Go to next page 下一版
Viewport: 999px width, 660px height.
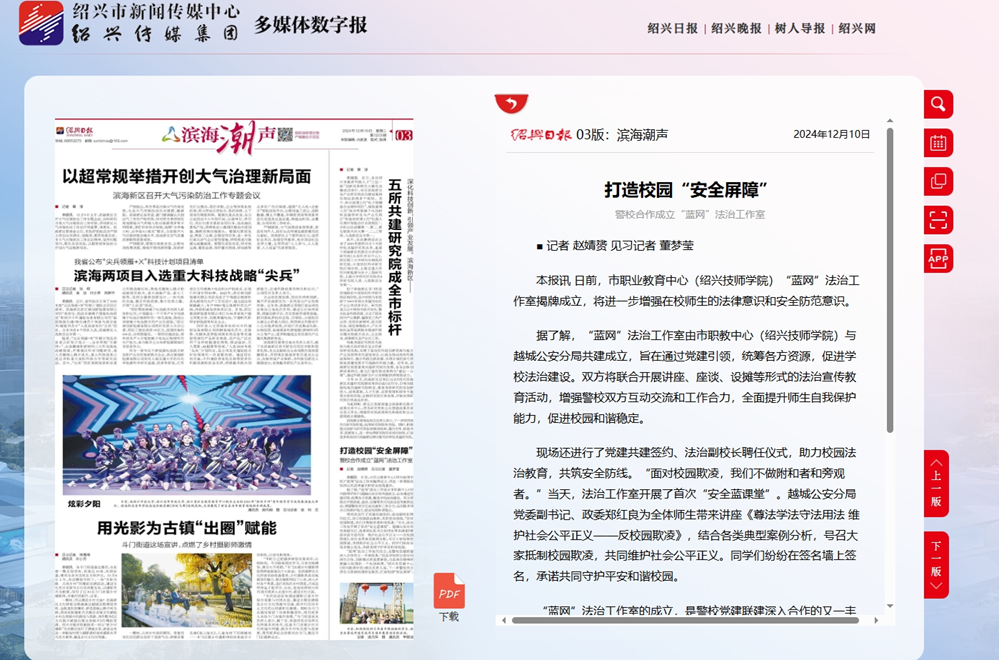936,565
